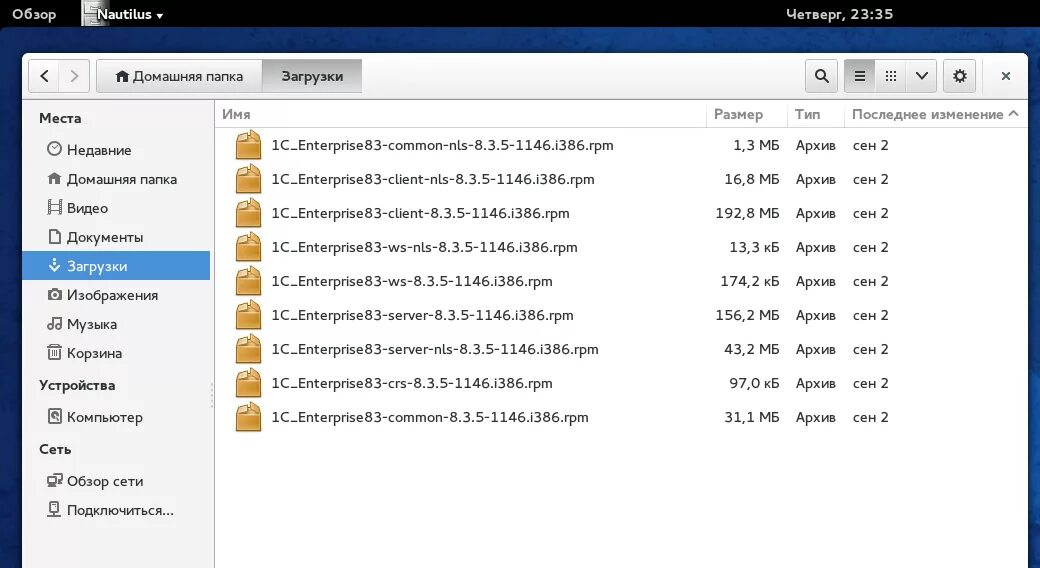Screen dimensions: 1040x568
Task: Open Корзина trash in the sidebar
Action: 116,353
